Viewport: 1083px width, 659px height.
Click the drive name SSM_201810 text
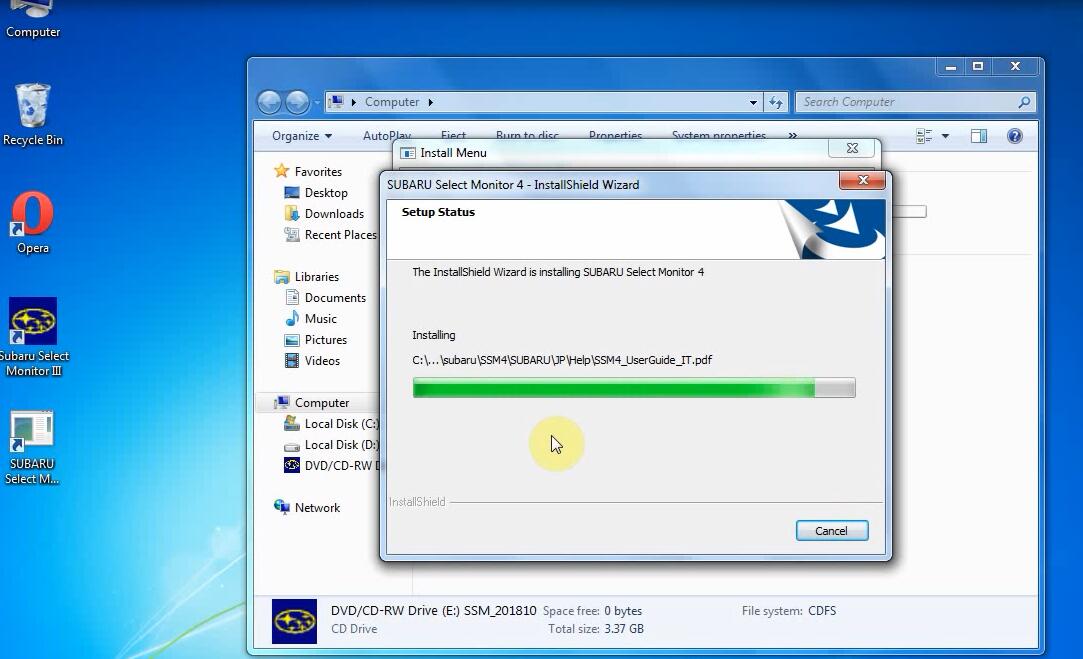(x=500, y=611)
